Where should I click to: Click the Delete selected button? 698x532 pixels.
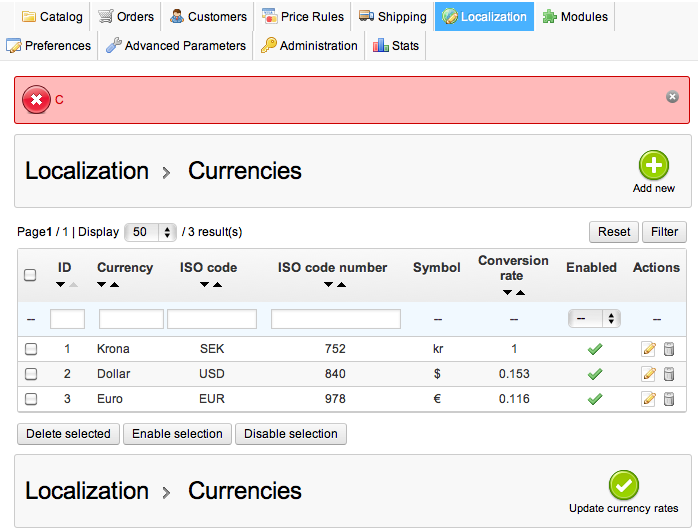[68, 434]
